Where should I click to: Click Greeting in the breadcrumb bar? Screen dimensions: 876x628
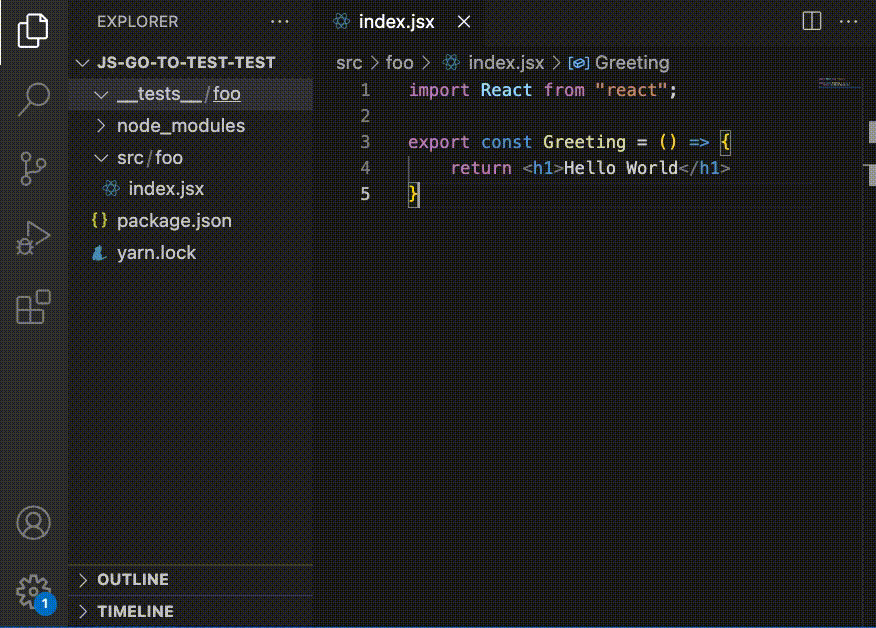pyautogui.click(x=635, y=62)
